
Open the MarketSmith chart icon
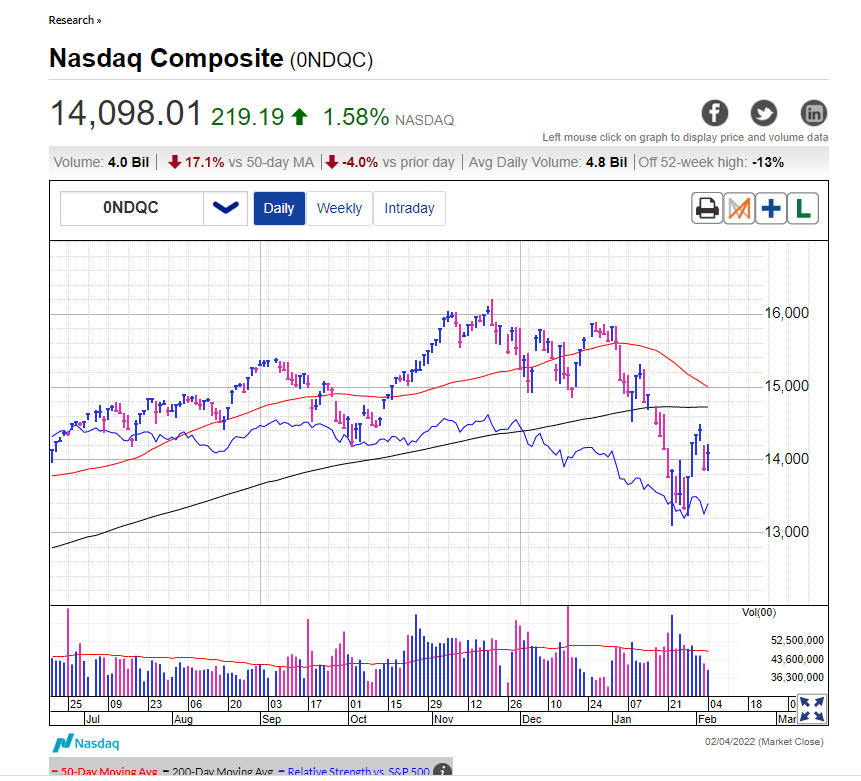[739, 209]
